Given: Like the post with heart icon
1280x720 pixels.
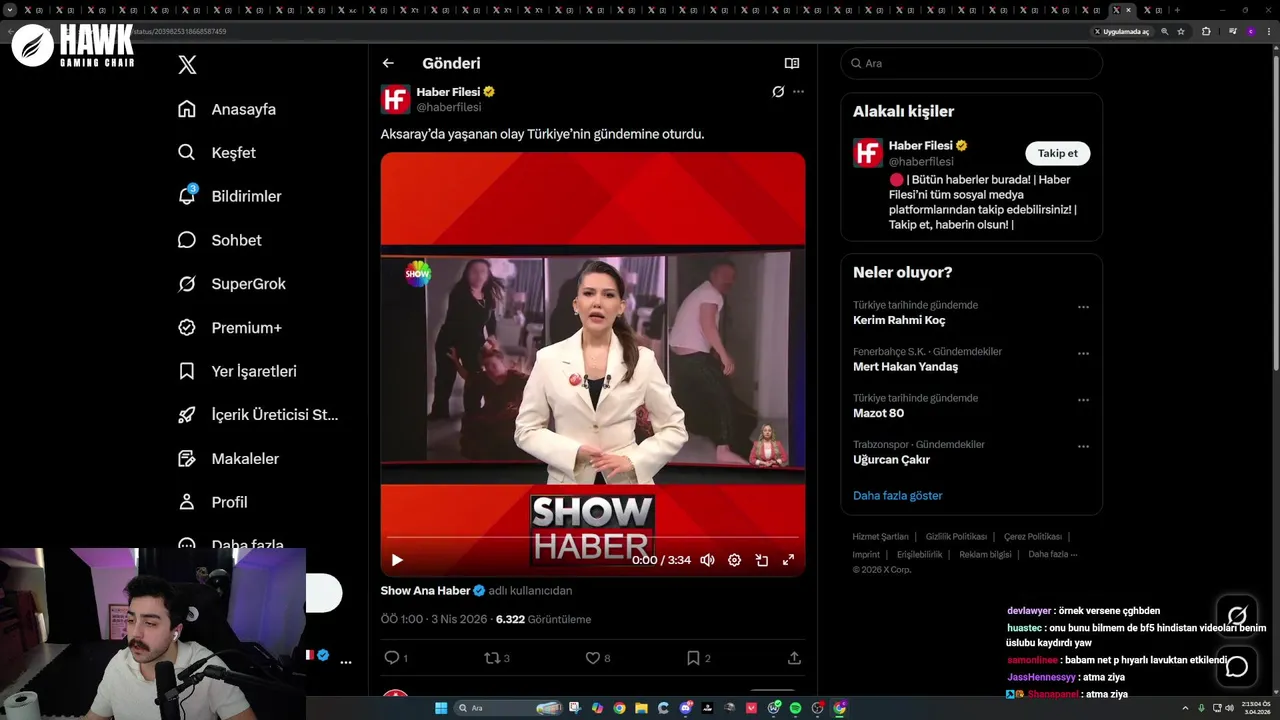Looking at the screenshot, I should [592, 657].
